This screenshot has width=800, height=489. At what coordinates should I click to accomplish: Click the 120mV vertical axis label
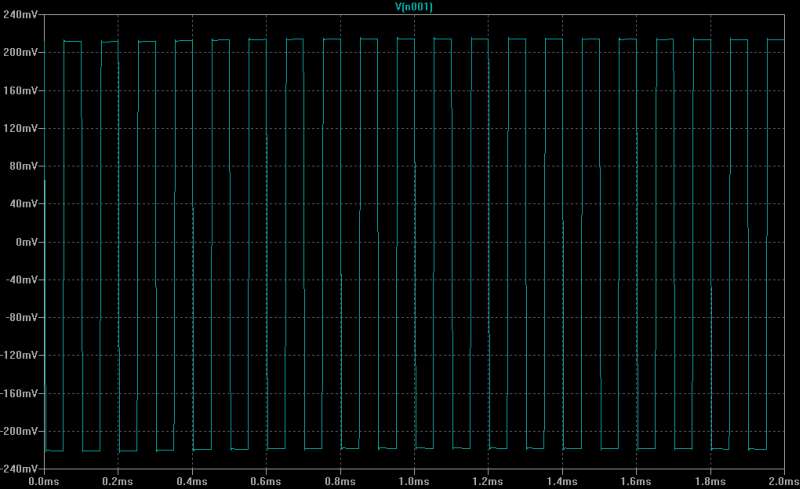(x=20, y=128)
